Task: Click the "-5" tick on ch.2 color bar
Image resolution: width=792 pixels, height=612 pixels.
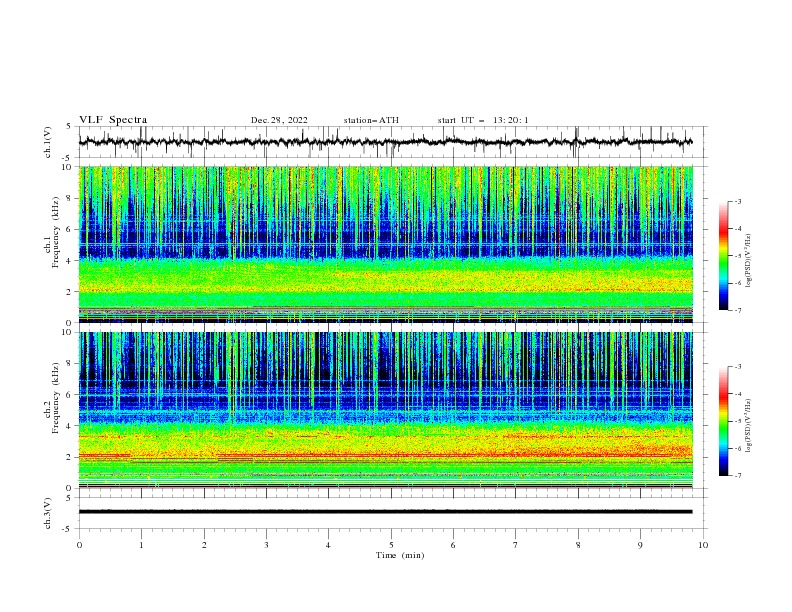Action: coord(737,421)
